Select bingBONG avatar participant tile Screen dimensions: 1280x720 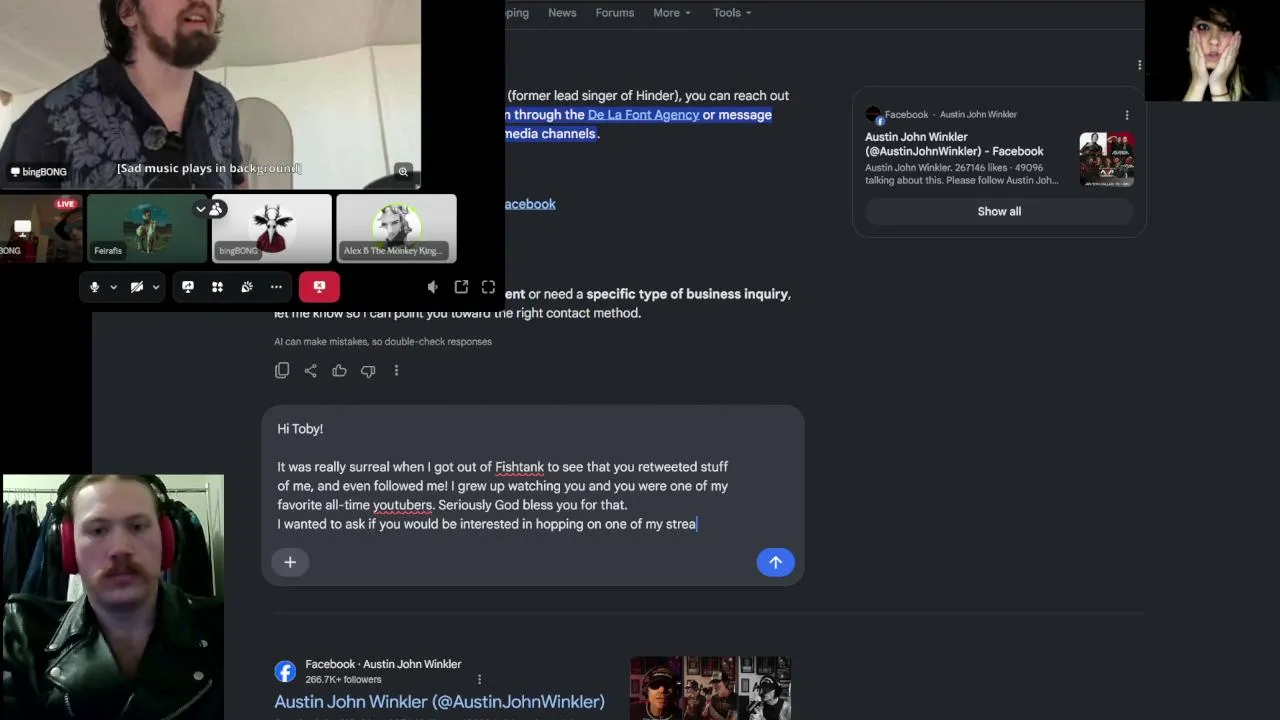tap(271, 228)
